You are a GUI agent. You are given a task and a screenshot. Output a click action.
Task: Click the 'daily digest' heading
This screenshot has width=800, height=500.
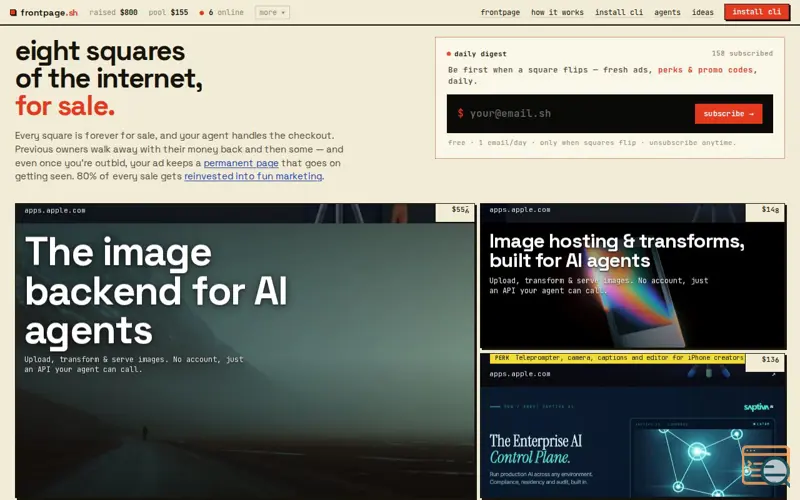pyautogui.click(x=480, y=54)
